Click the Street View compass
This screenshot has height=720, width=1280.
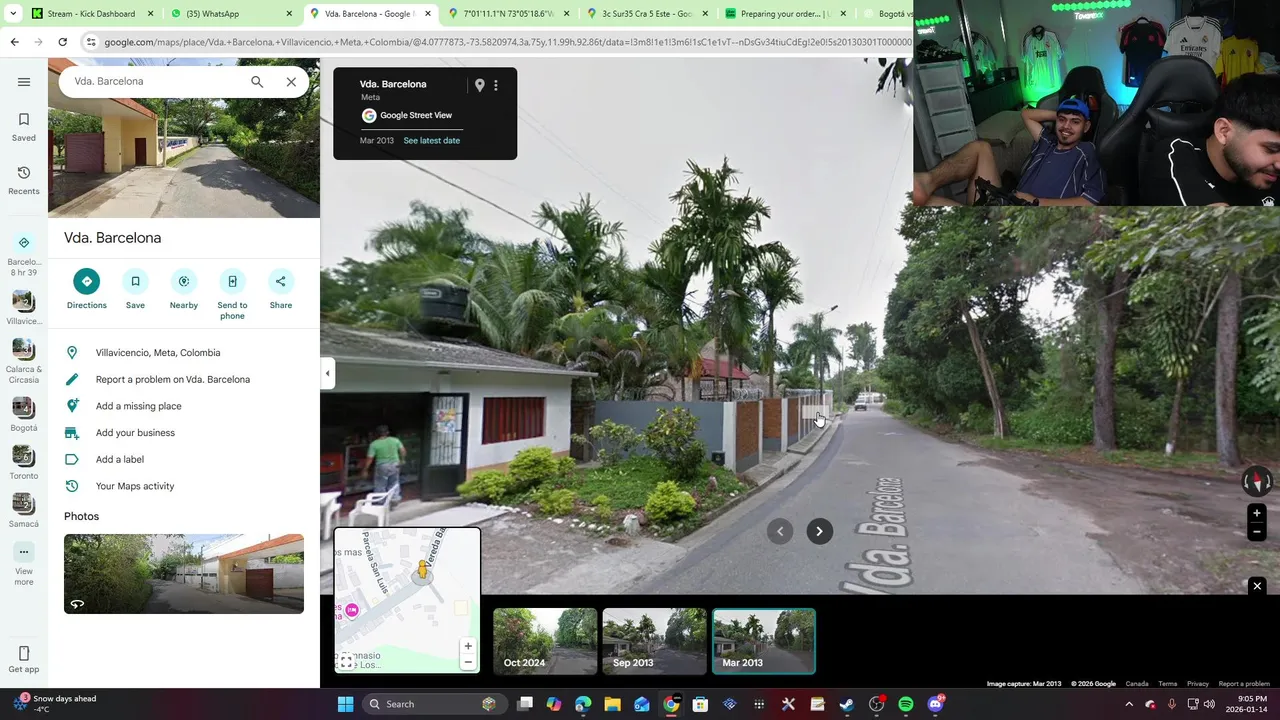coord(1257,481)
